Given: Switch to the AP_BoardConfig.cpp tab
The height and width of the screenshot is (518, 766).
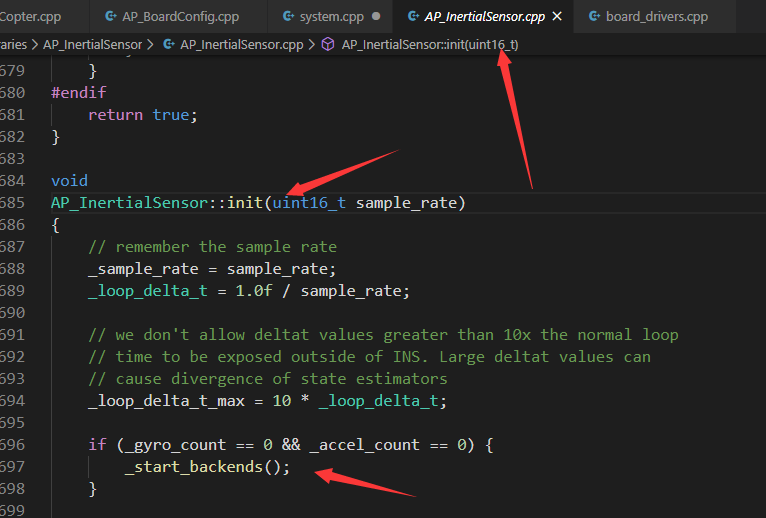Looking at the screenshot, I should [x=179, y=17].
